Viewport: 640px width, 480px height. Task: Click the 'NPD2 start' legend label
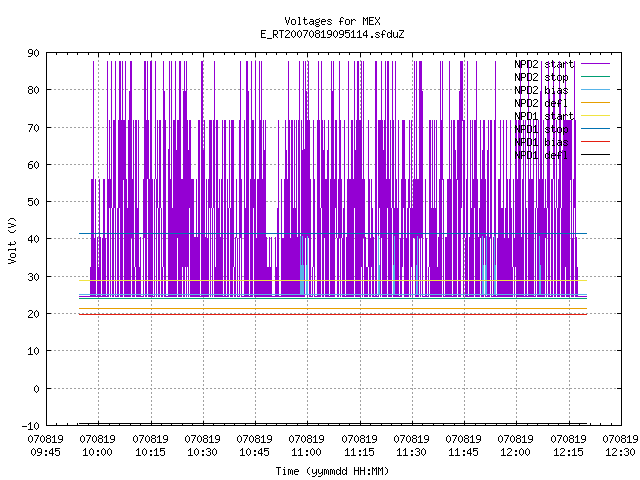click(x=544, y=64)
